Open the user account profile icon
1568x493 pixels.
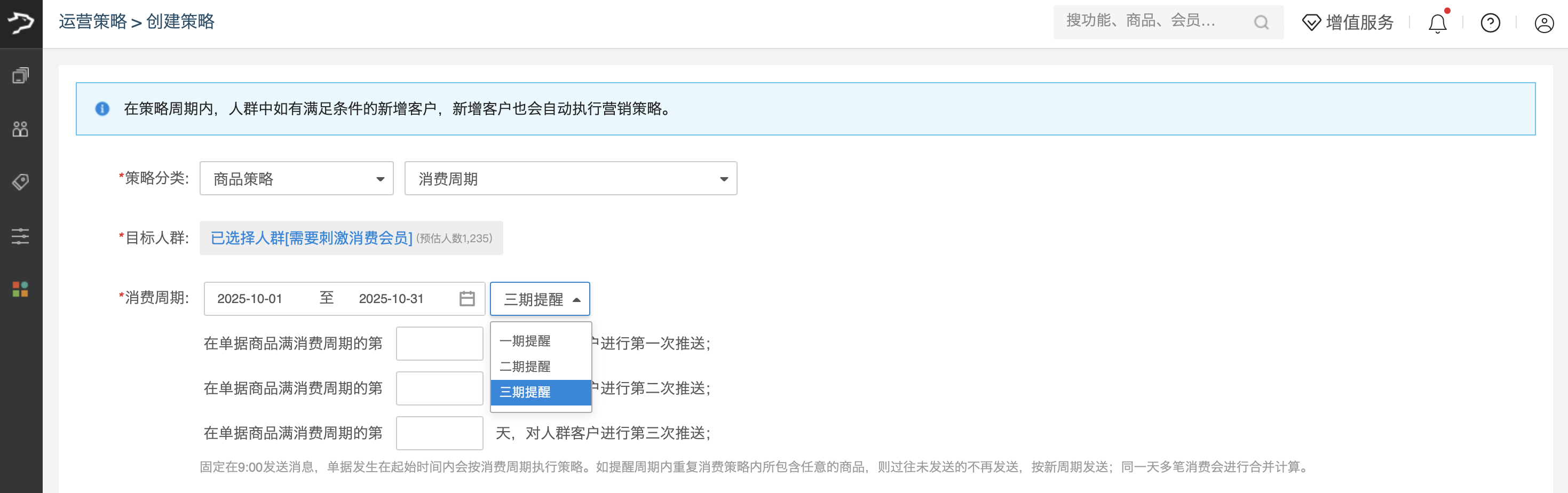[1543, 23]
